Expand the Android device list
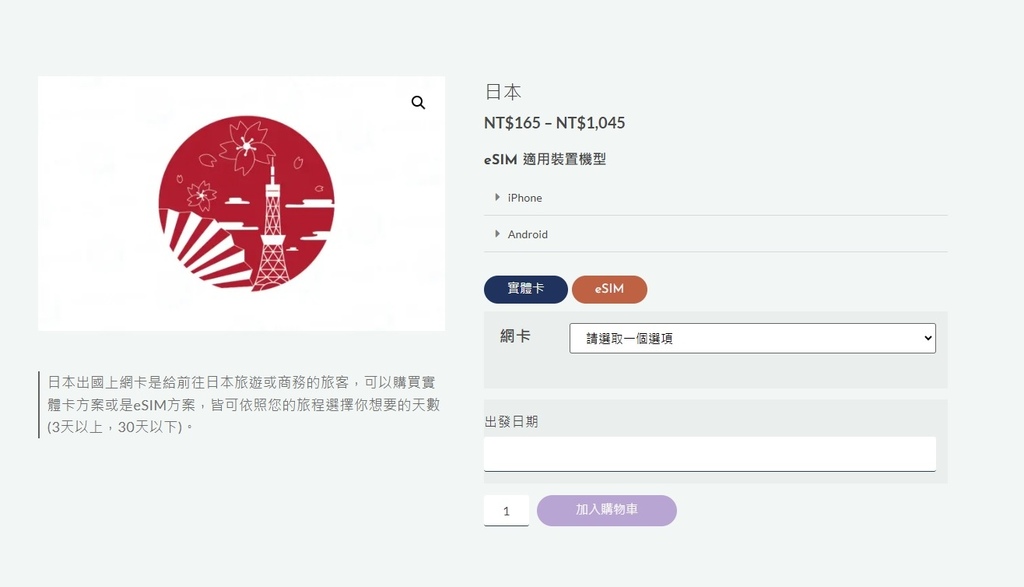 [715, 234]
